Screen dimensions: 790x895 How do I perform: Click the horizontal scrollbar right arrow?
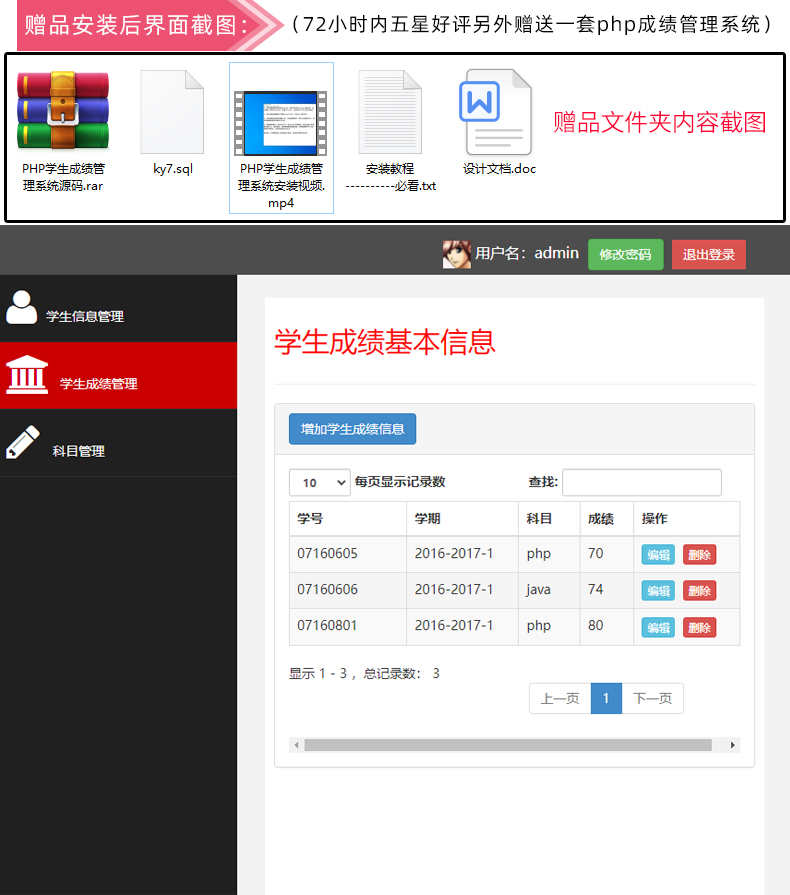pyautogui.click(x=733, y=745)
